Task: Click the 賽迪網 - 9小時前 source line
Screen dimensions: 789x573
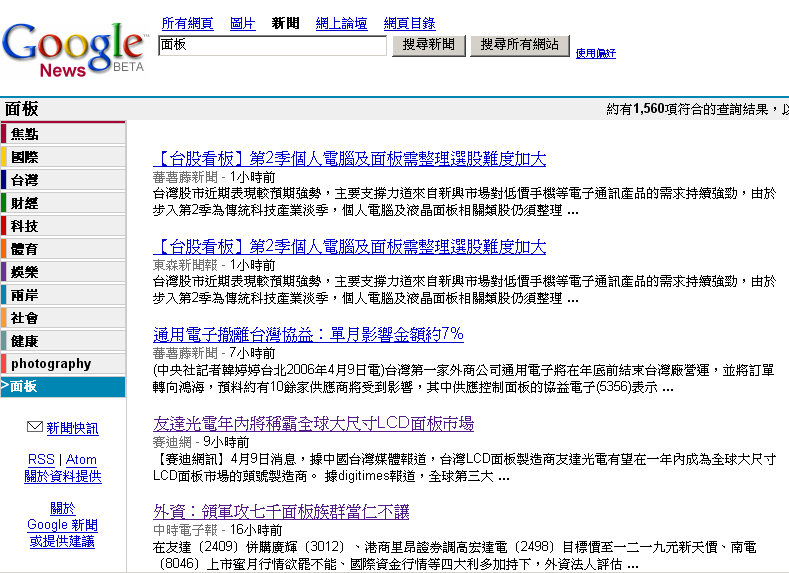Action: 201,442
